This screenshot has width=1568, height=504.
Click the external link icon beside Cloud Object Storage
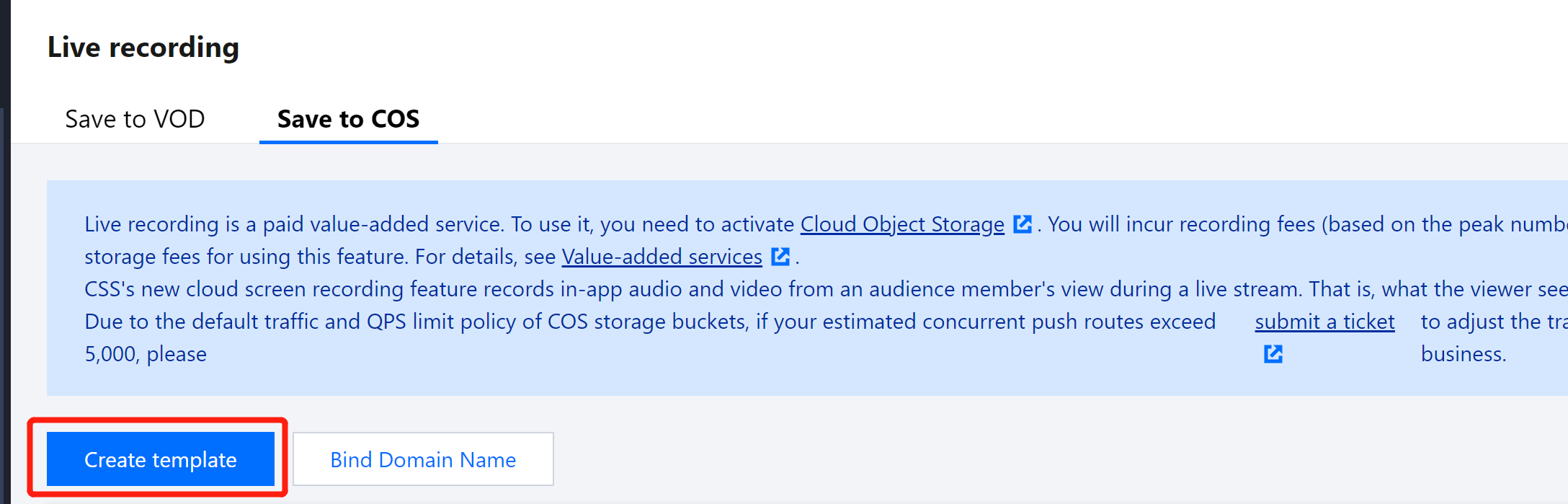coord(1022,224)
